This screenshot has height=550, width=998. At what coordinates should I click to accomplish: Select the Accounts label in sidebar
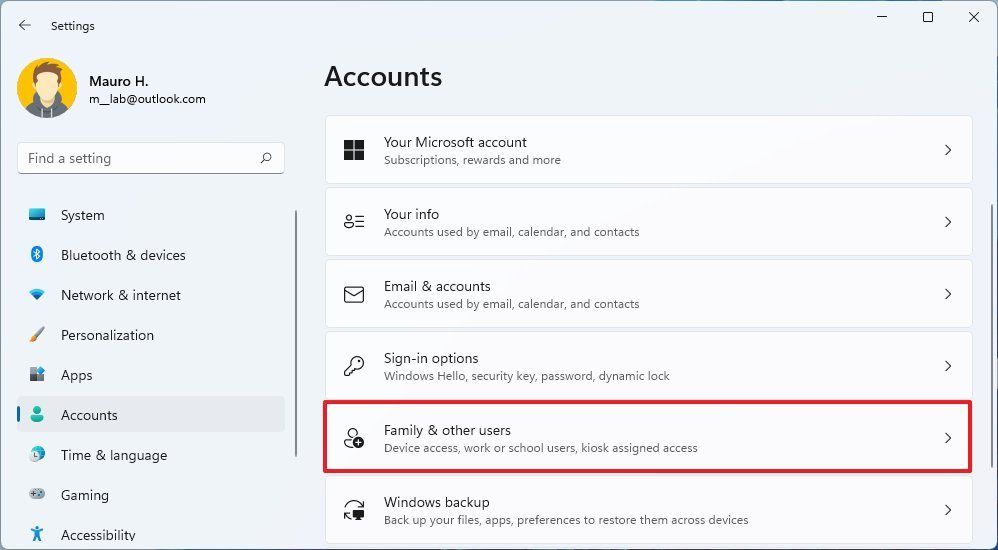pos(89,415)
